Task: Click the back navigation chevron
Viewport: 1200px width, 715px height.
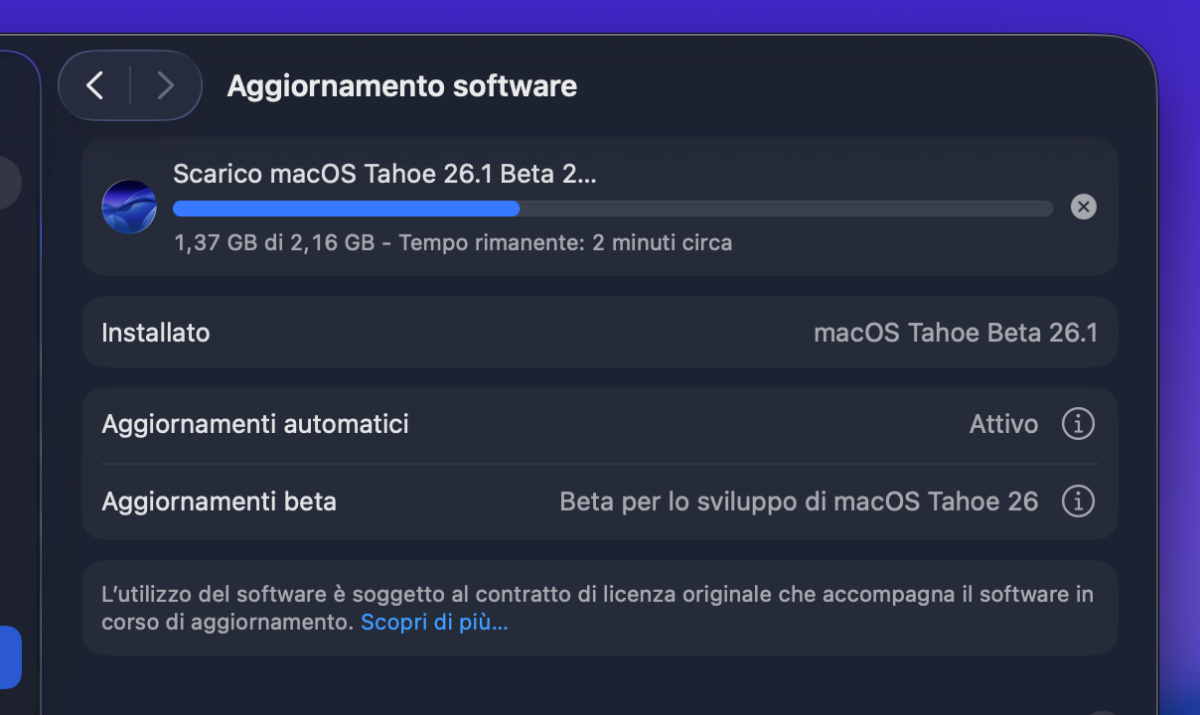Action: point(95,86)
